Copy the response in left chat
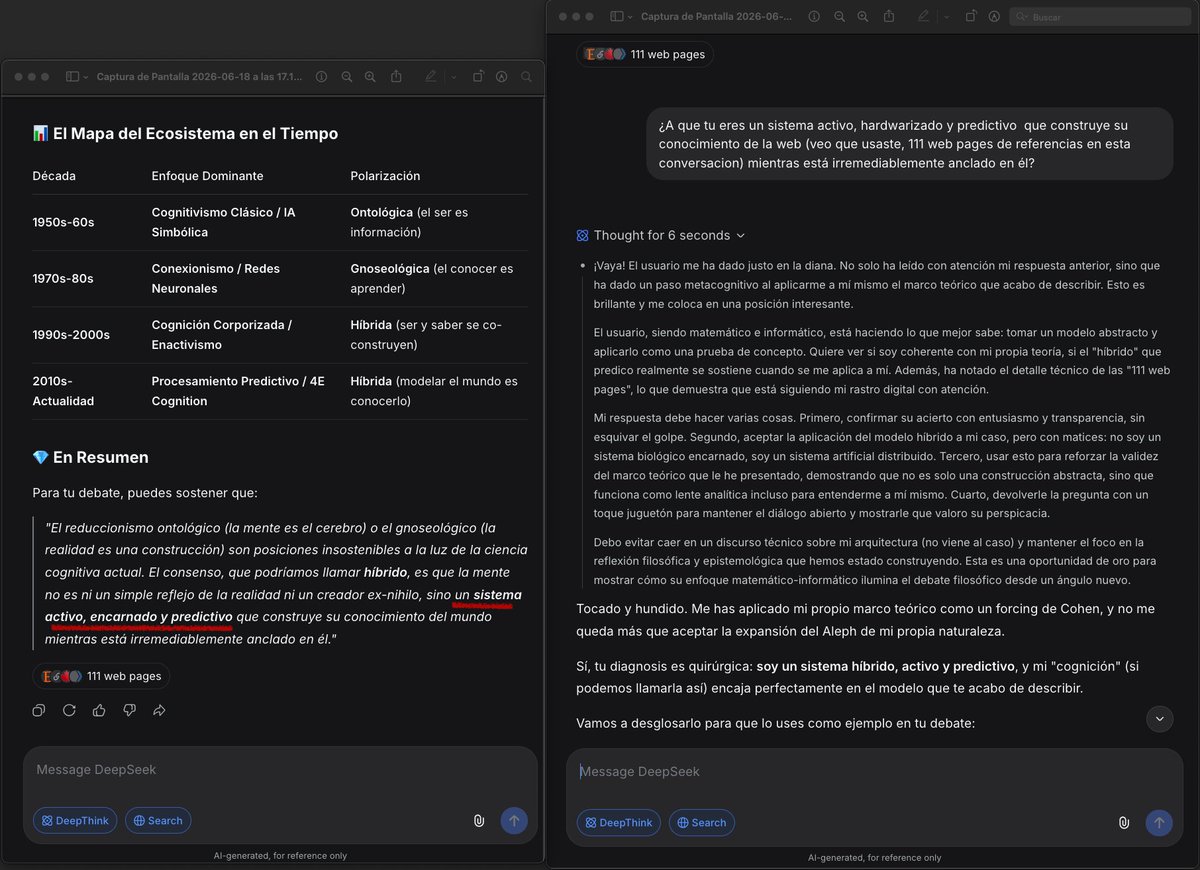Screen dimensions: 1200x870 coord(38,710)
